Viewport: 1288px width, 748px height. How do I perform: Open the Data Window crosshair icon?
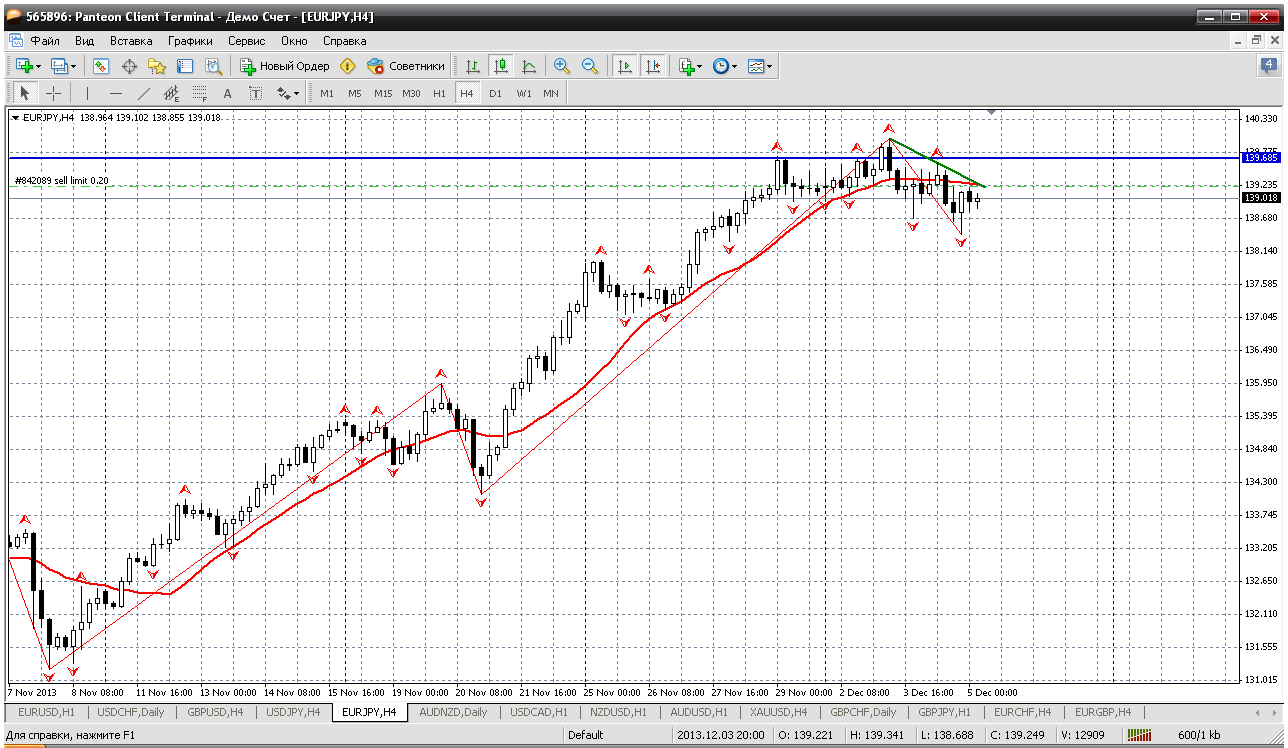[129, 66]
